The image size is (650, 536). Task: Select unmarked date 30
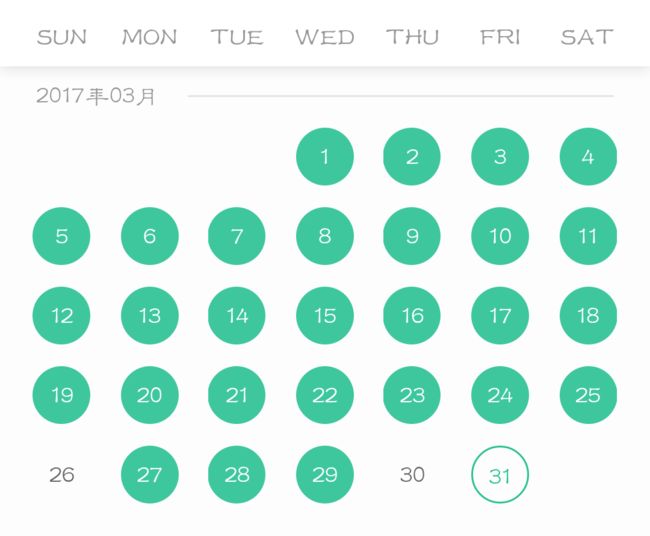(412, 475)
